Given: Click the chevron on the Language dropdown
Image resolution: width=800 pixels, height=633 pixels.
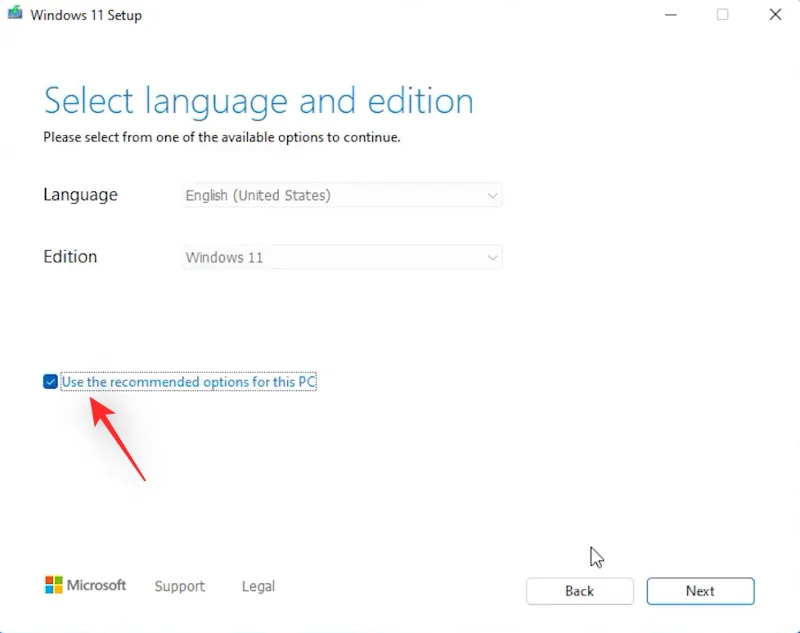Looking at the screenshot, I should [x=492, y=195].
